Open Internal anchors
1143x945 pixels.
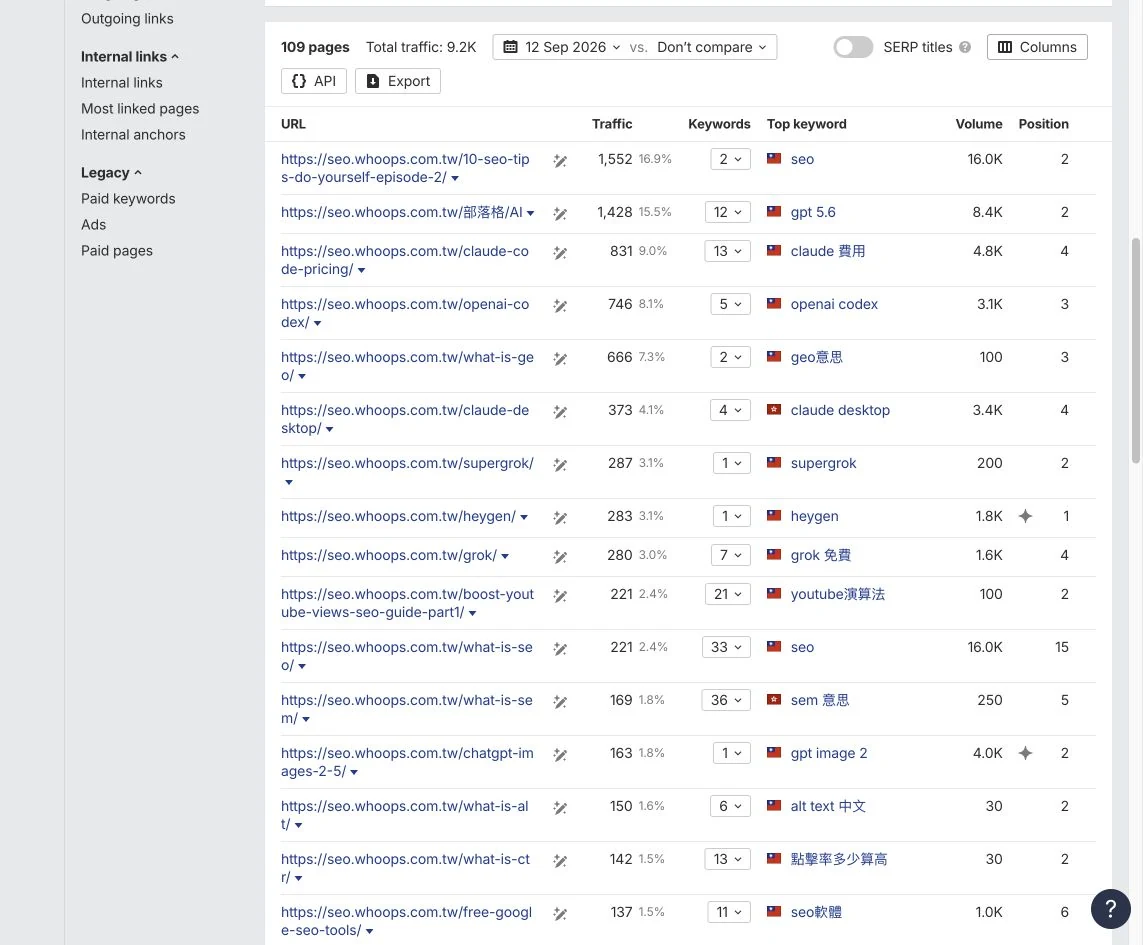133,135
